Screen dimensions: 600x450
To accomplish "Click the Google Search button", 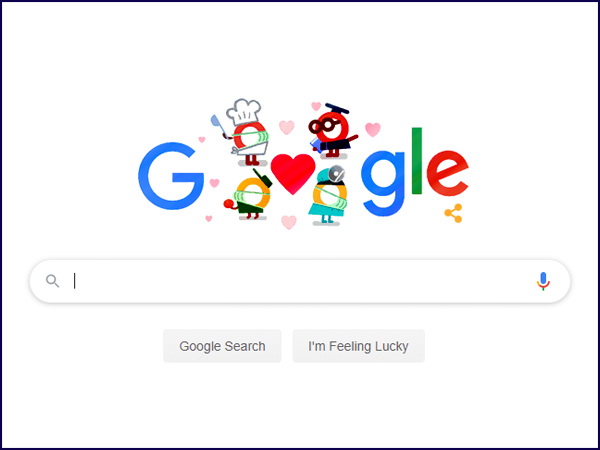I will coord(222,346).
